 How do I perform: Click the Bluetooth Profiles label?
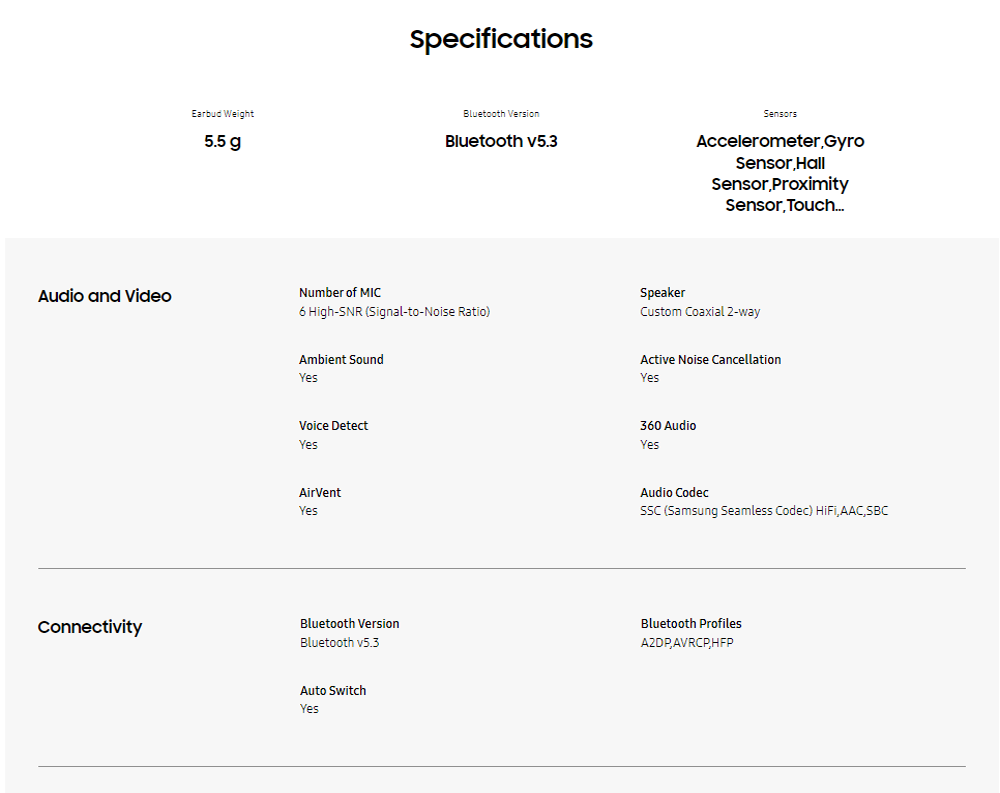(691, 623)
